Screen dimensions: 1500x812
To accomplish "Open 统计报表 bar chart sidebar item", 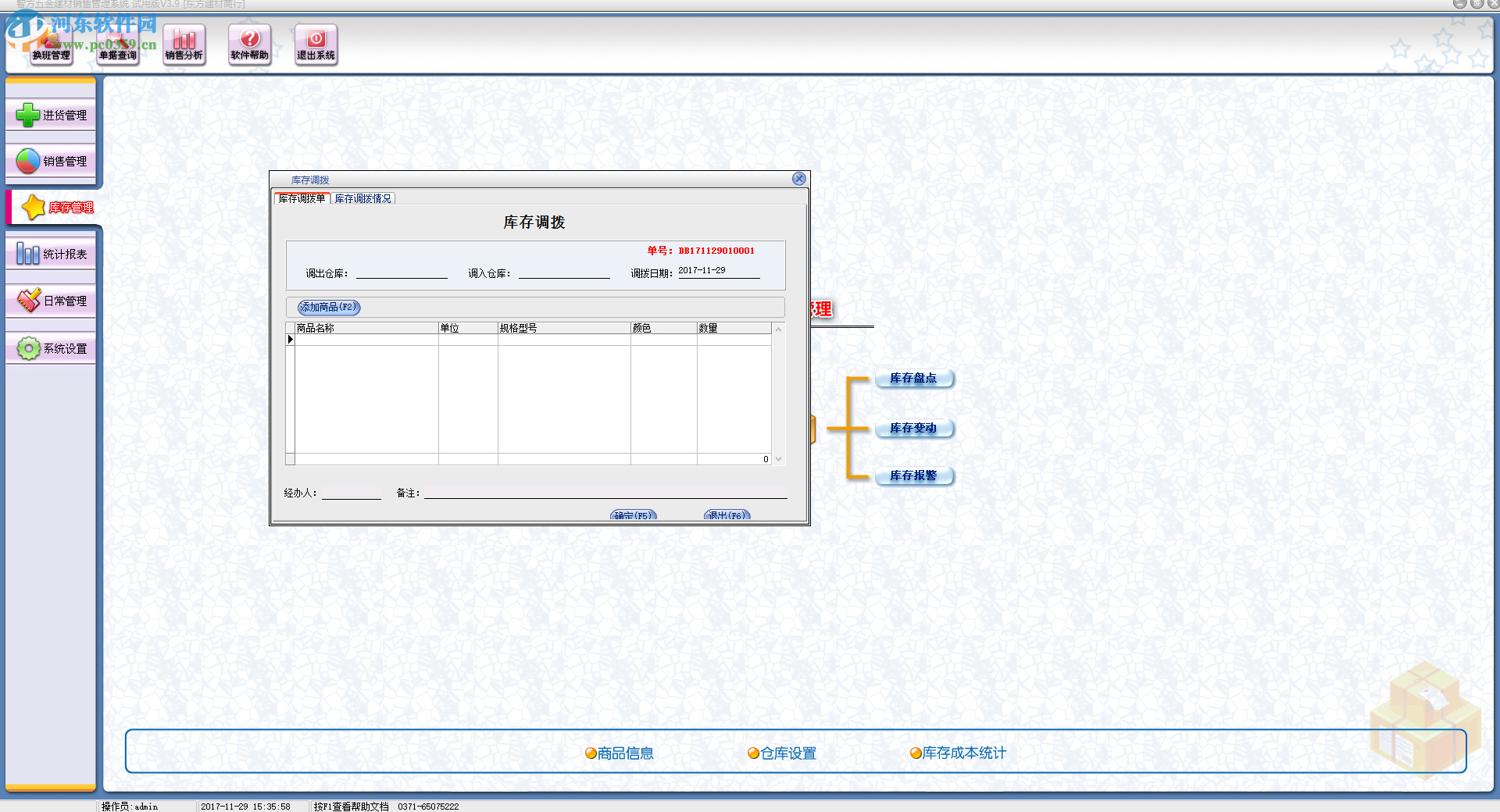I will pos(51,255).
